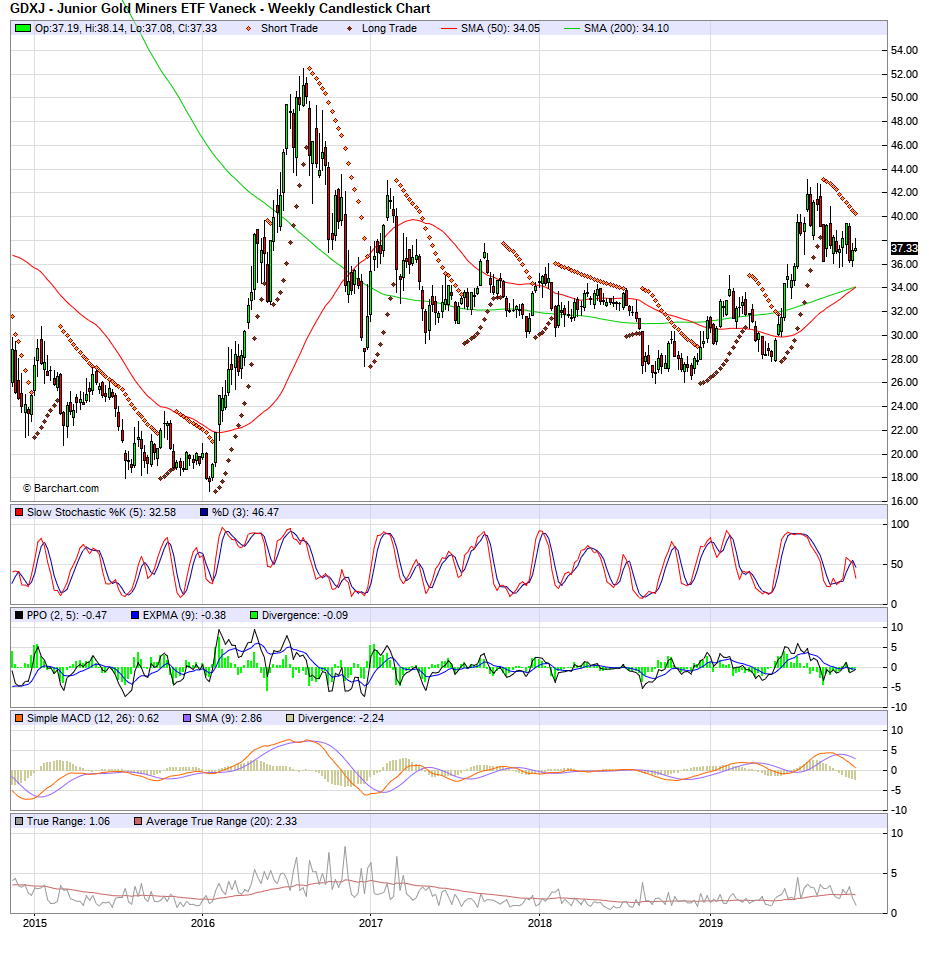The image size is (929, 954).
Task: Click the 44.00 price axis label
Action: (x=904, y=169)
